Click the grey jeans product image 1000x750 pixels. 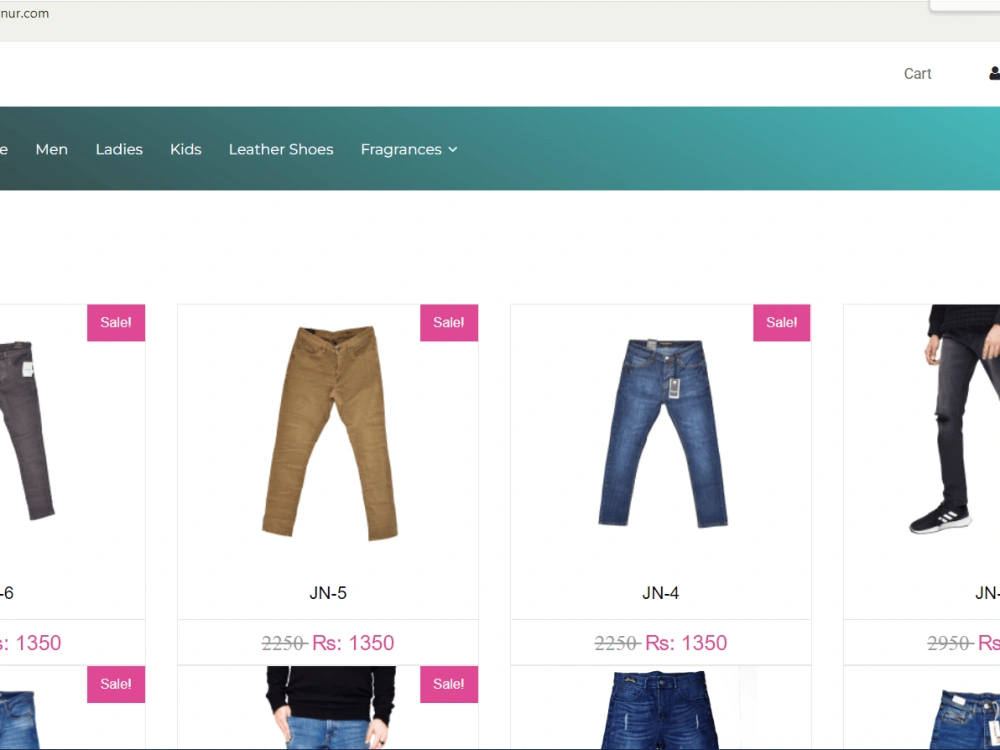click(x=27, y=430)
